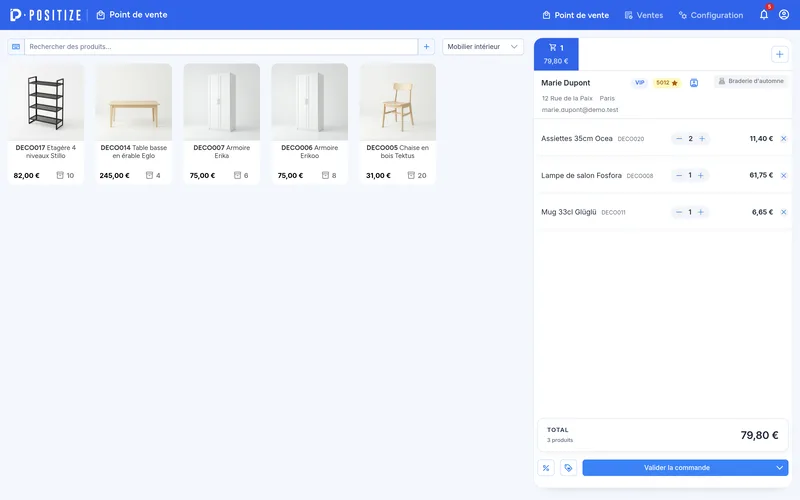The height and width of the screenshot is (500, 800).
Task: Click the Point de vente header title
Action: point(132,15)
